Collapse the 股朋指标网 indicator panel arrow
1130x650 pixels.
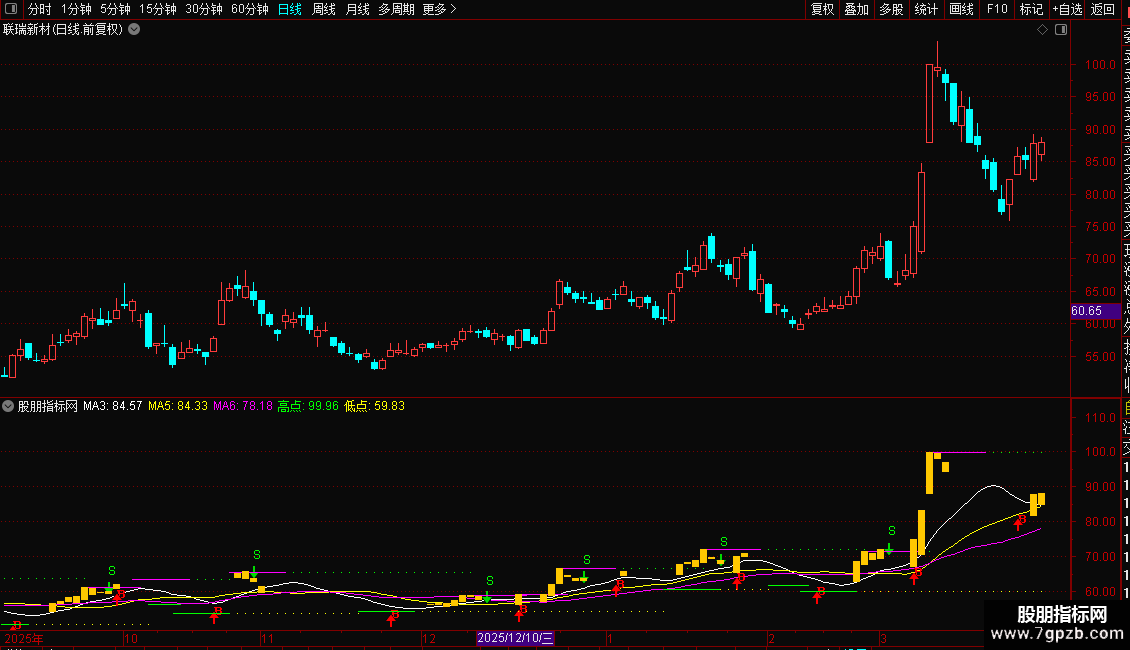pos(8,406)
